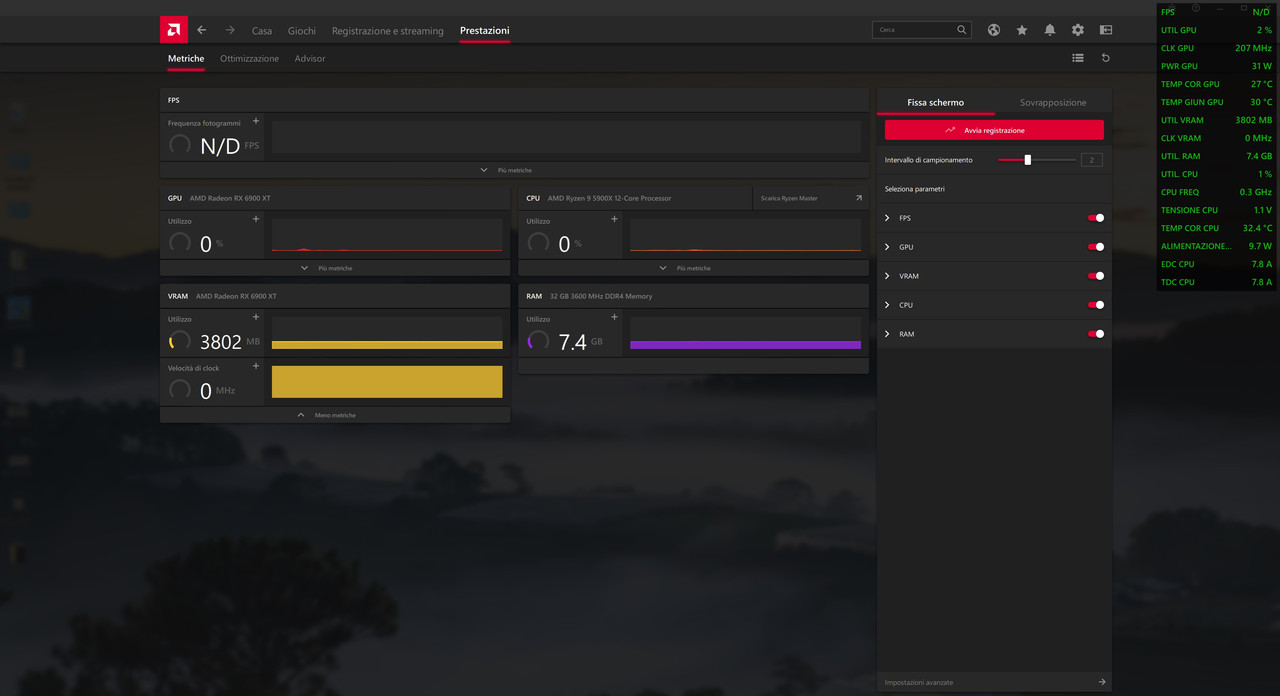Click plus icon on VRAM Velocità di clock
The image size is (1280, 696).
(x=256, y=366)
